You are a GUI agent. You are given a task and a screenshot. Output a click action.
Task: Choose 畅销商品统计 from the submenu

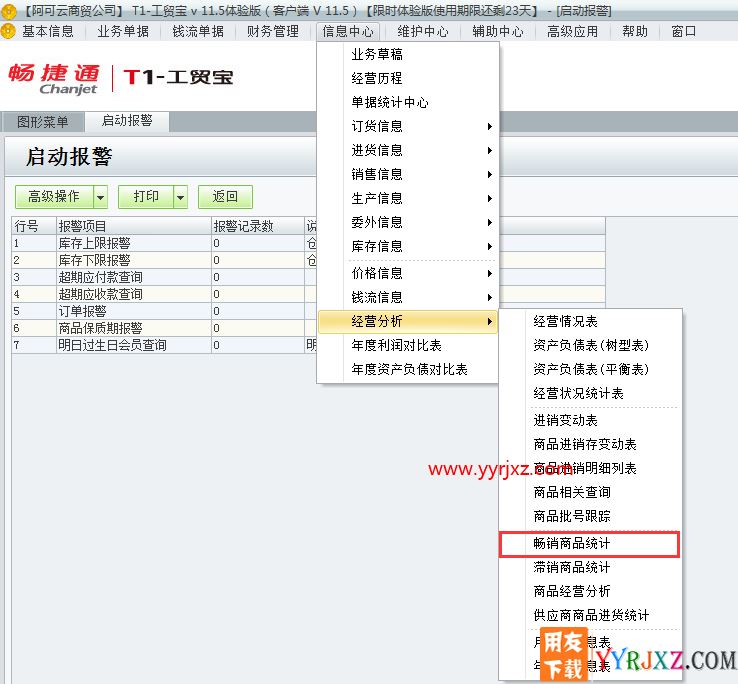[x=571, y=543]
